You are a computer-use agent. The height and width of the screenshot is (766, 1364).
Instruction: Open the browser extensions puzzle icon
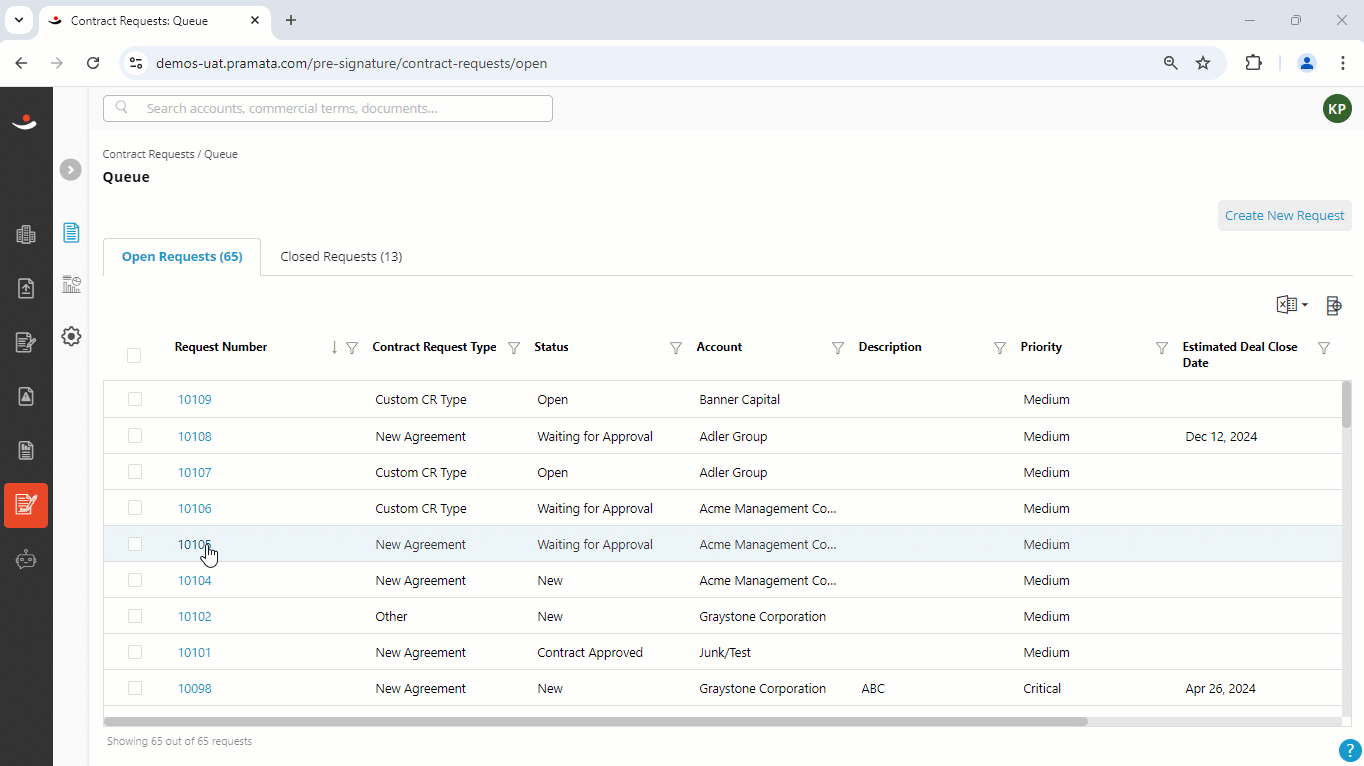1254,63
